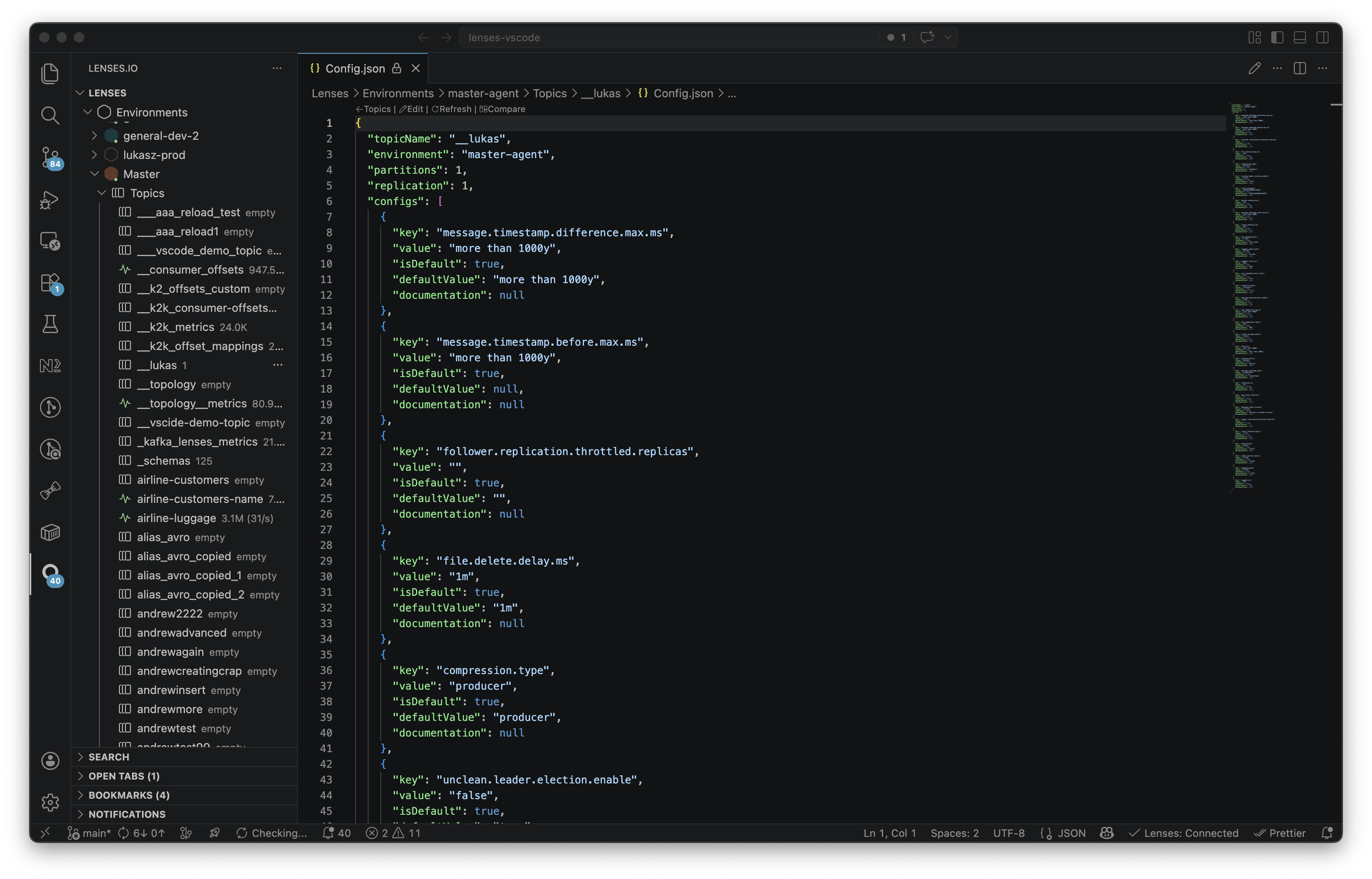This screenshot has width=1372, height=879.
Task: Open the Accounts icon in activity bar
Action: (x=50, y=761)
